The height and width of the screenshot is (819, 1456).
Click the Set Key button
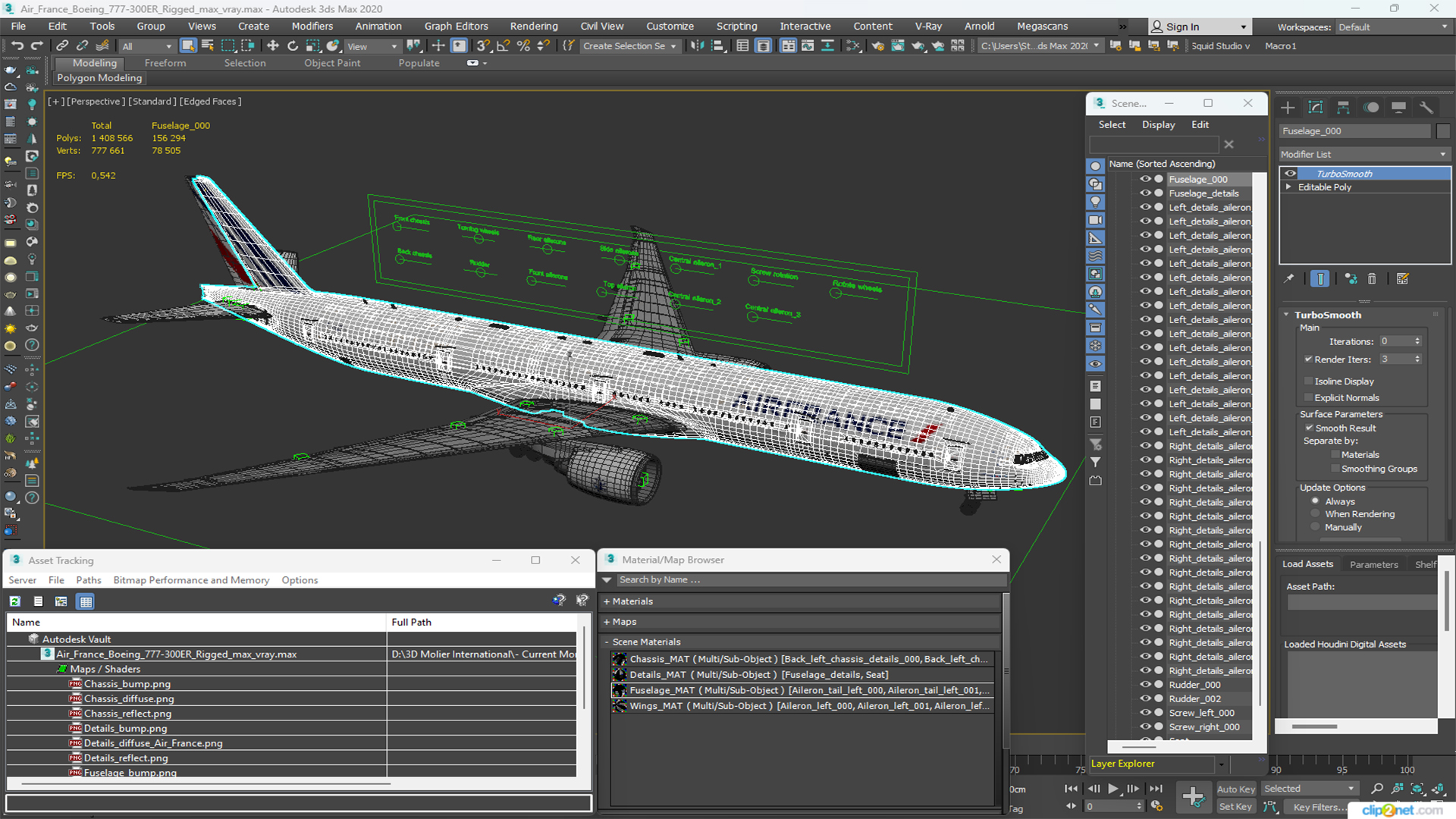[x=1235, y=807]
